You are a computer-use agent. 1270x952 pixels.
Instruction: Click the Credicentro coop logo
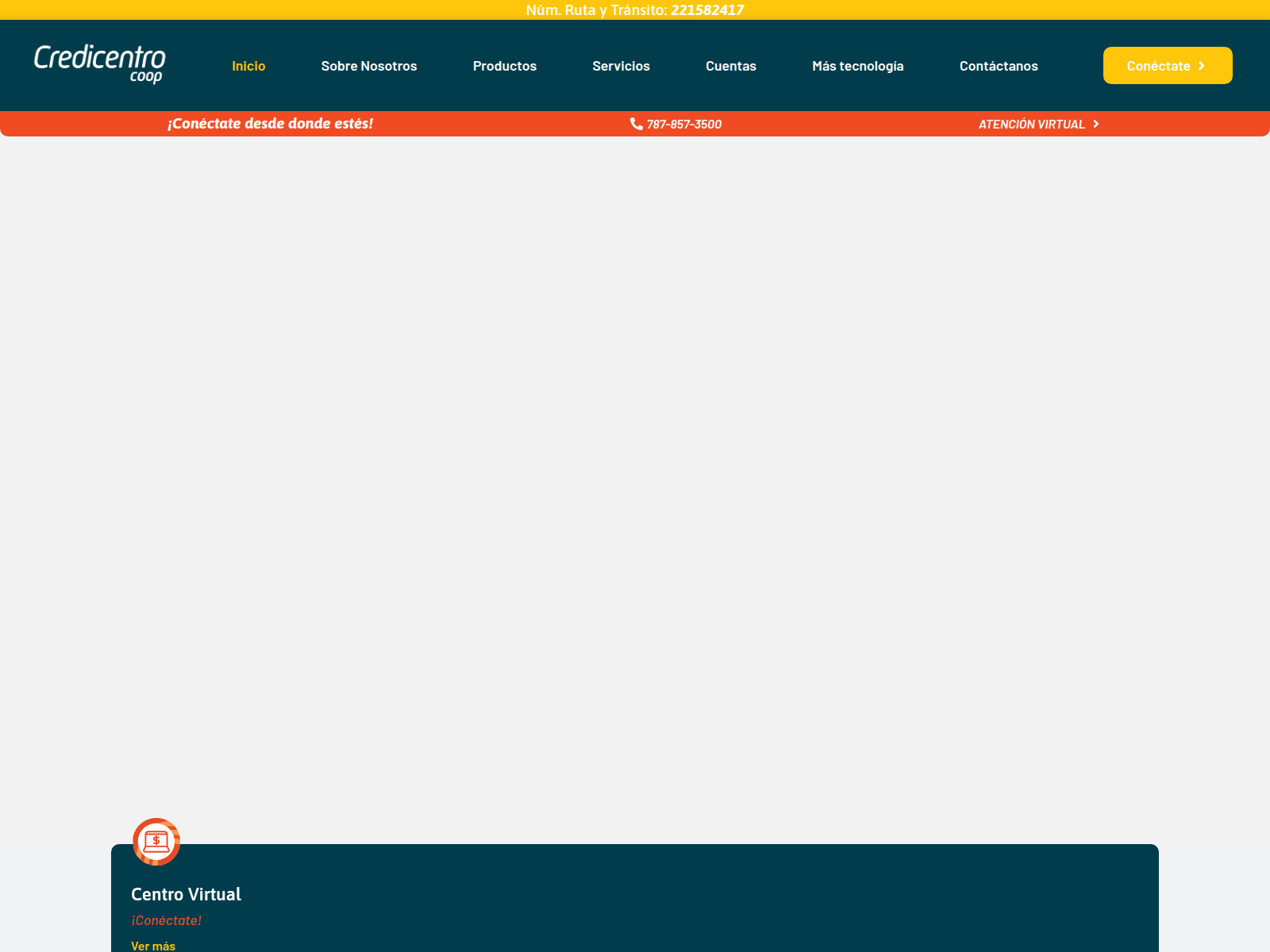(100, 64)
